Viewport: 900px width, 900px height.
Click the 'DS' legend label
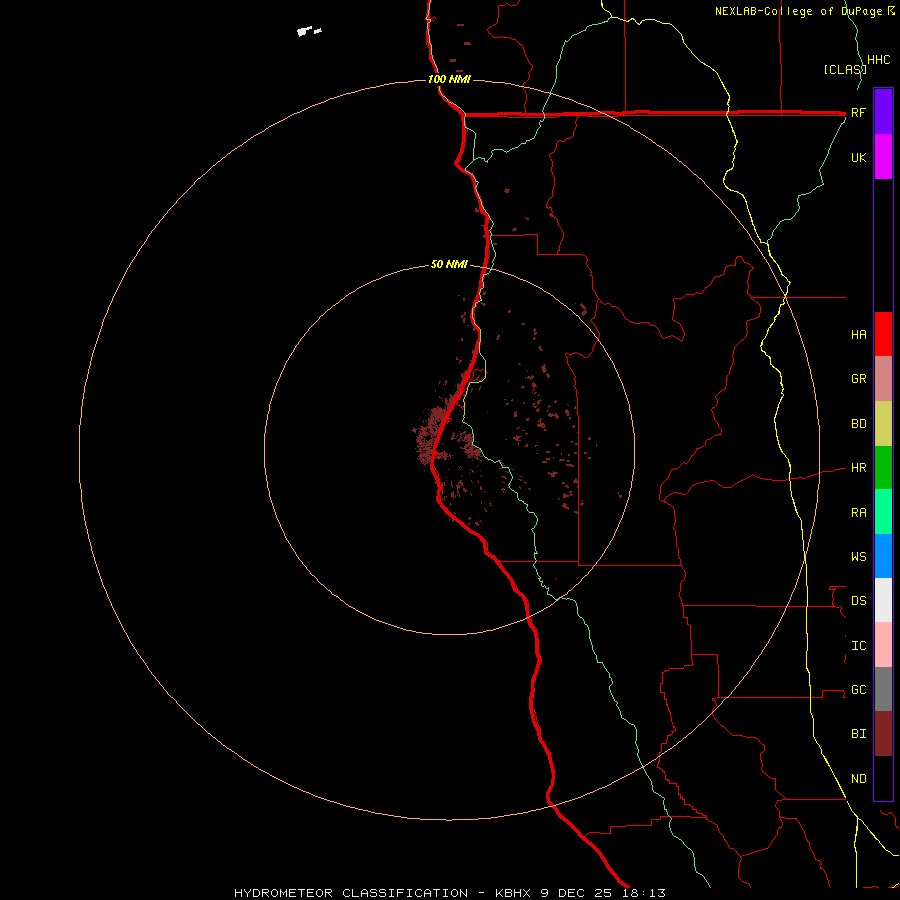[858, 601]
